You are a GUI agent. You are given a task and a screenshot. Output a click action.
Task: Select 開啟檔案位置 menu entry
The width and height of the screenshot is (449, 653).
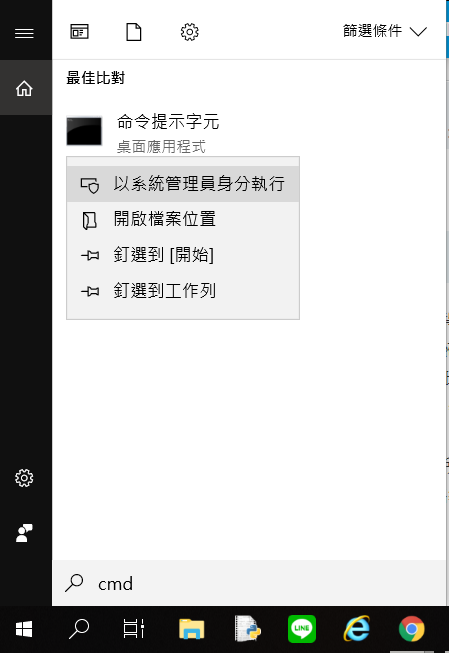[x=183, y=219]
